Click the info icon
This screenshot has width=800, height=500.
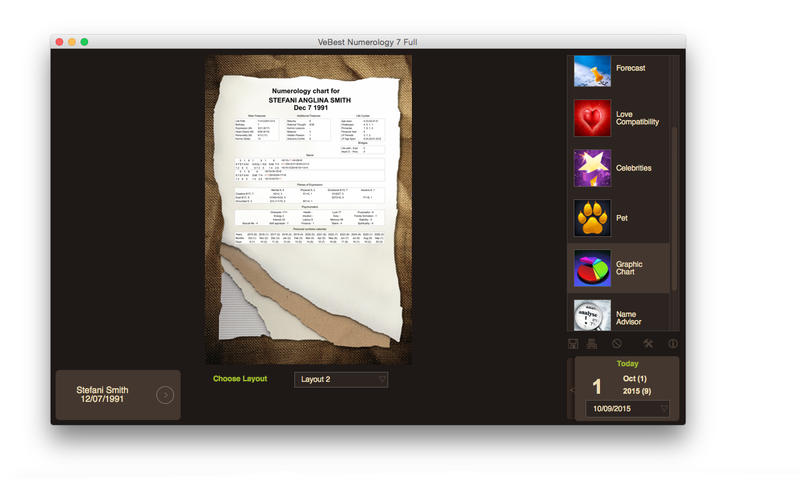[672, 344]
